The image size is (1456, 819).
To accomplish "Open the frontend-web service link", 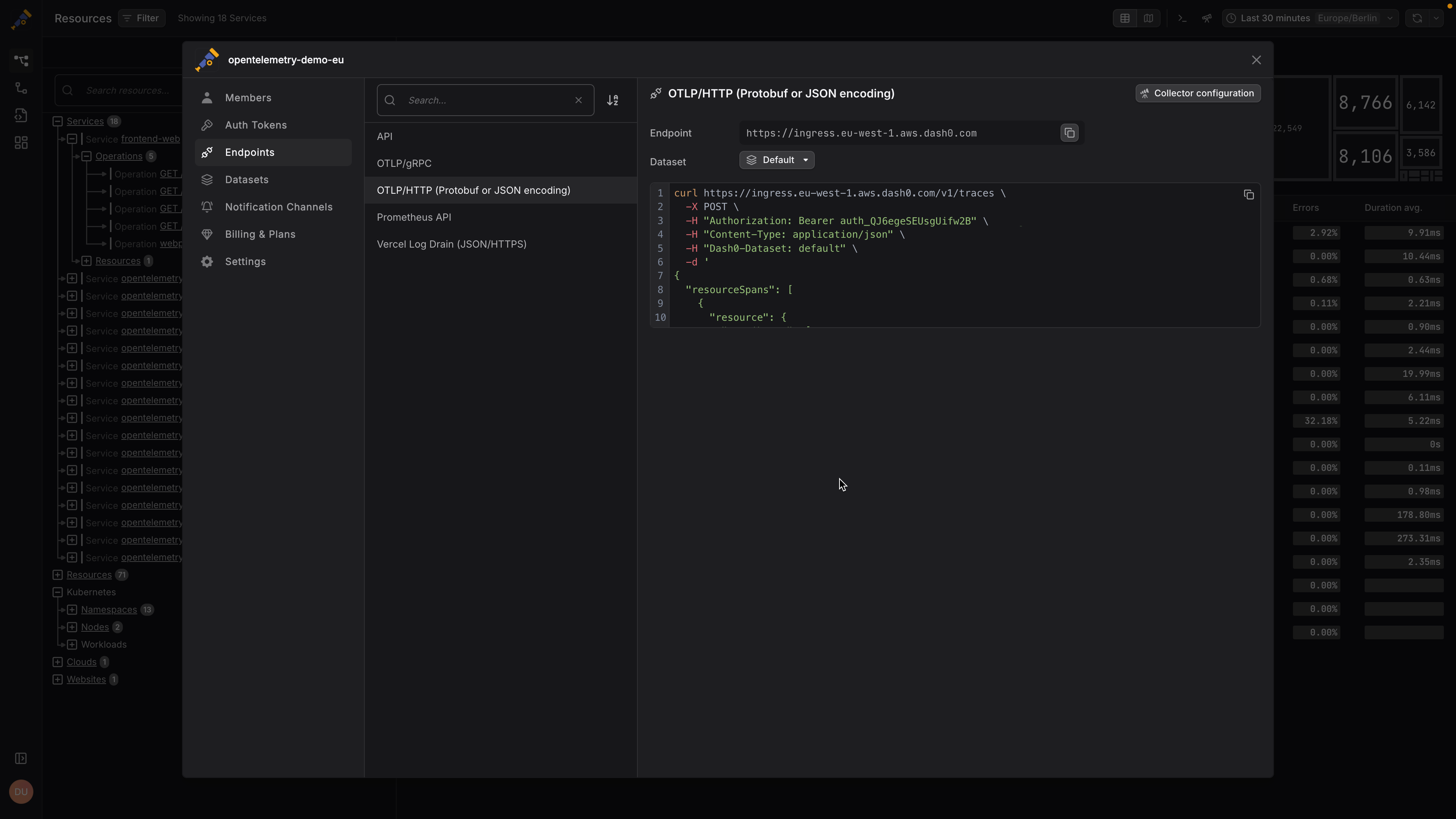I will point(151,138).
